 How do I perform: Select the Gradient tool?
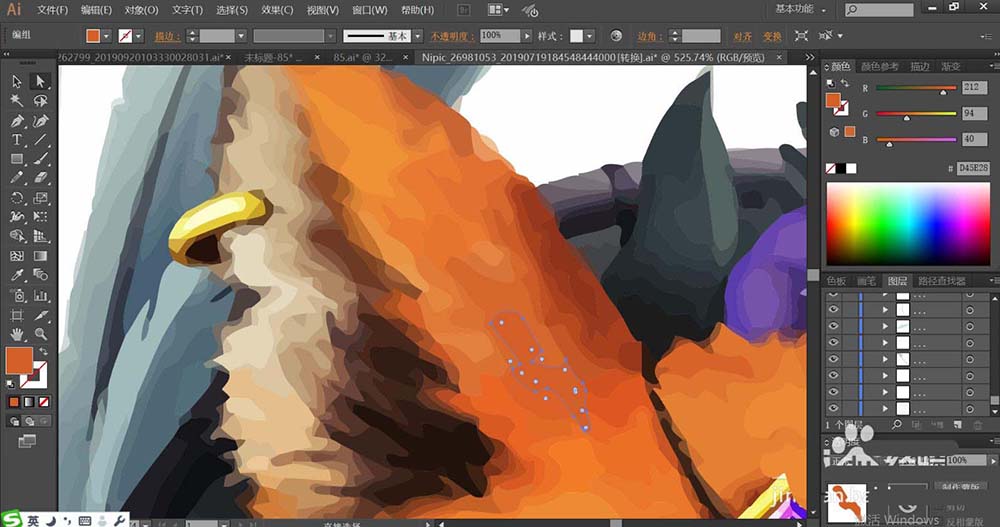click(x=40, y=256)
